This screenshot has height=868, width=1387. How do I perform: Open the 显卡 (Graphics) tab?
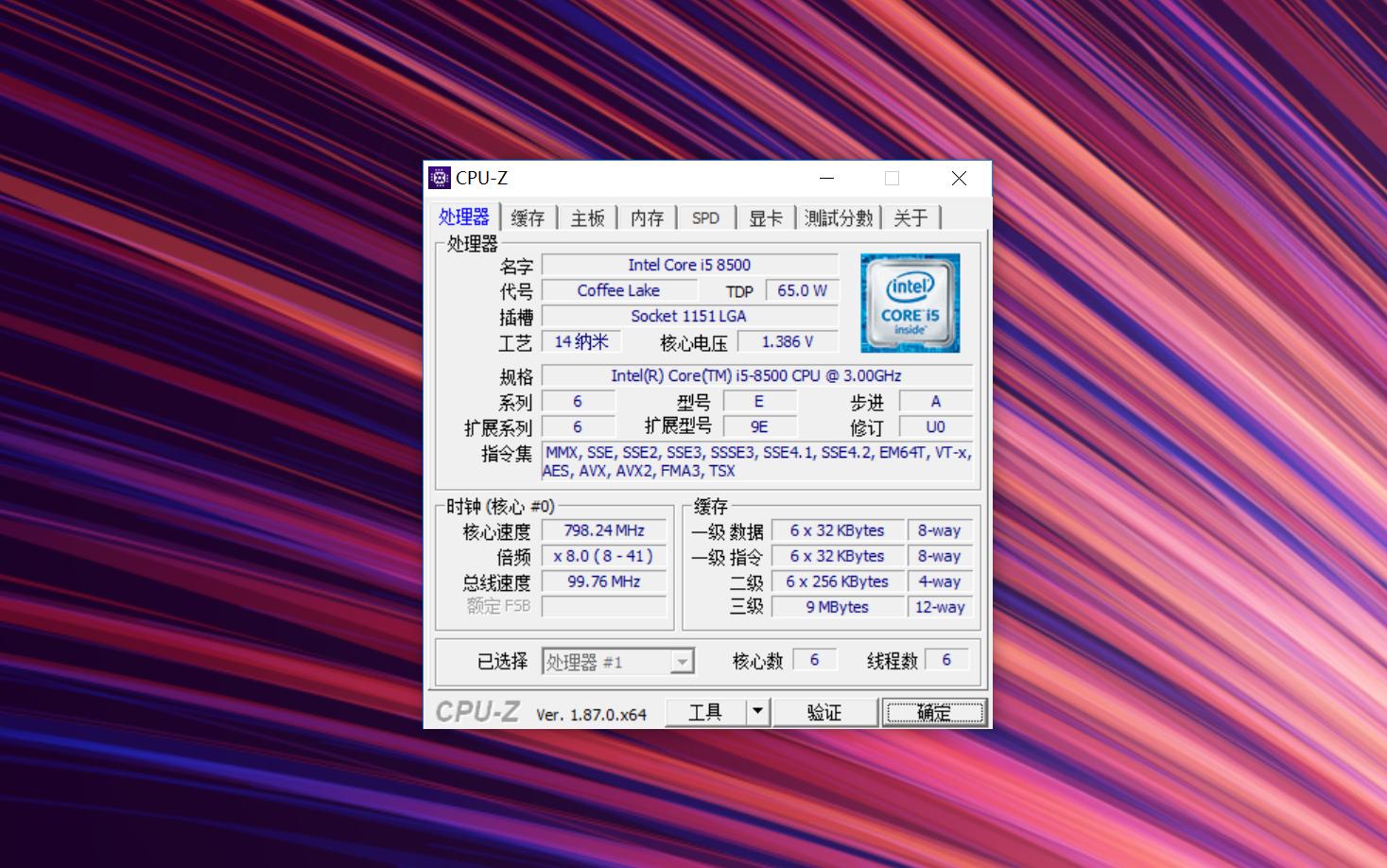[x=765, y=217]
